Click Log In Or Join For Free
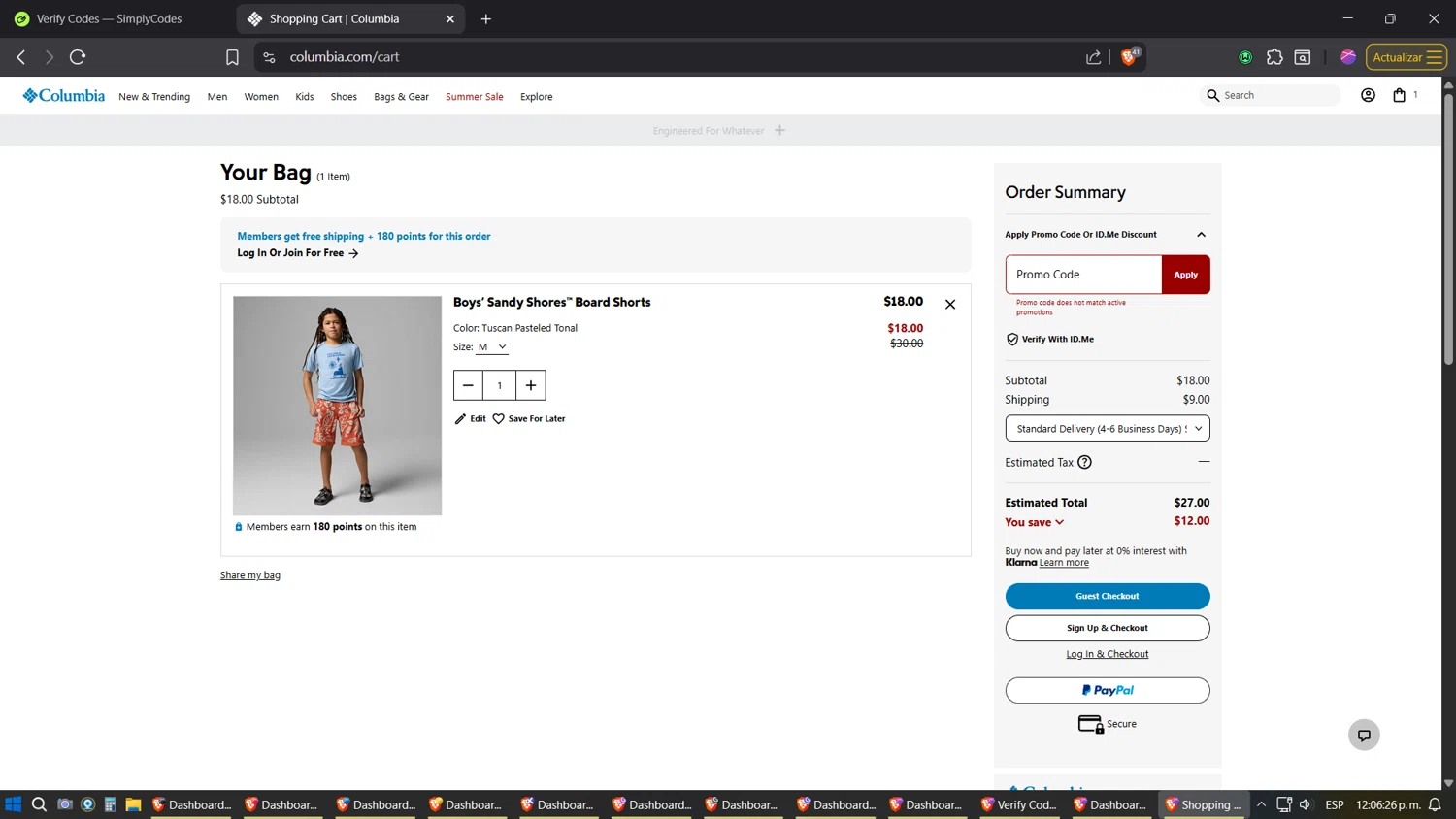Image resolution: width=1456 pixels, height=819 pixels. [x=298, y=253]
